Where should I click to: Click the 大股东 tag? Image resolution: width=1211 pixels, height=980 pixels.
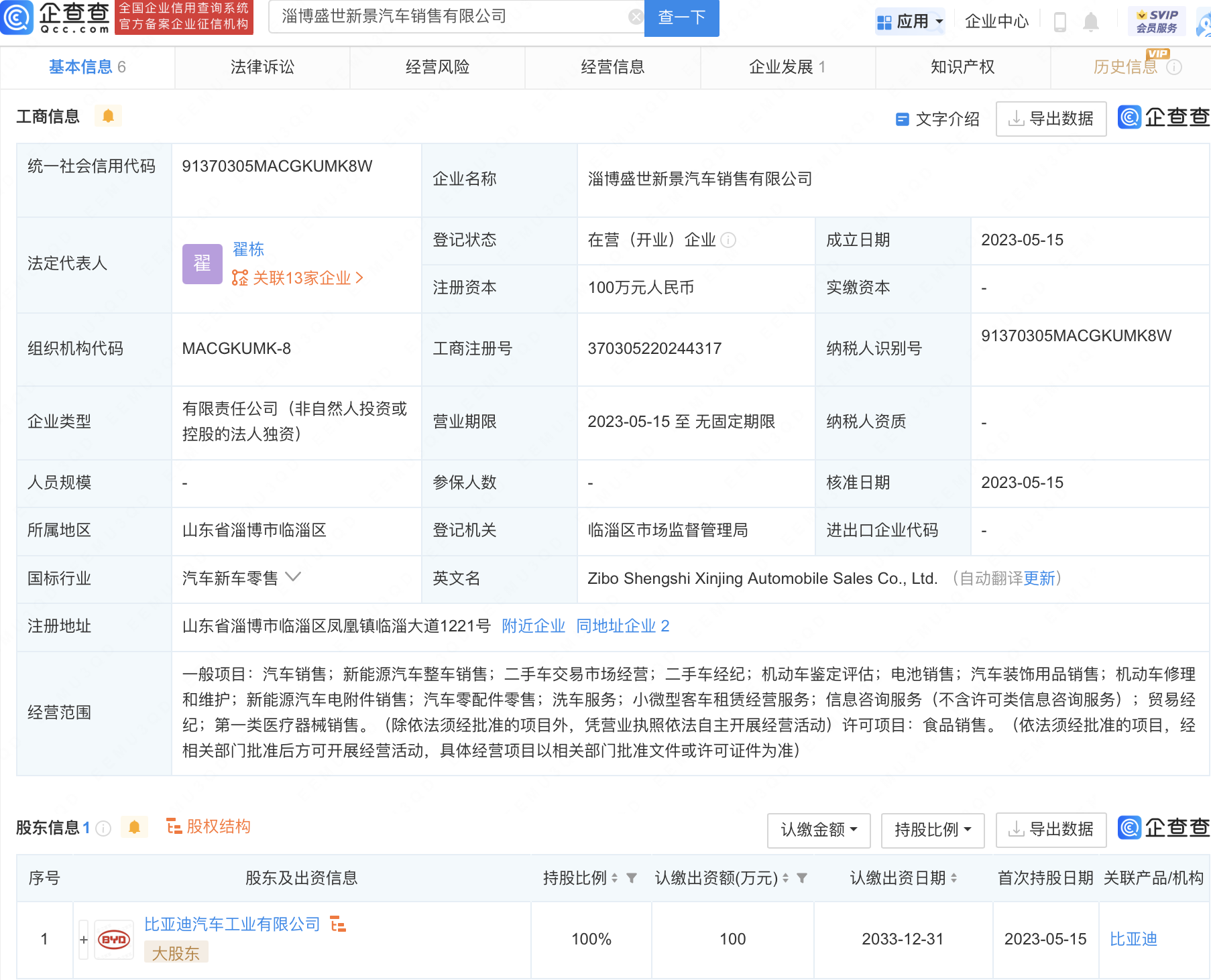click(176, 953)
